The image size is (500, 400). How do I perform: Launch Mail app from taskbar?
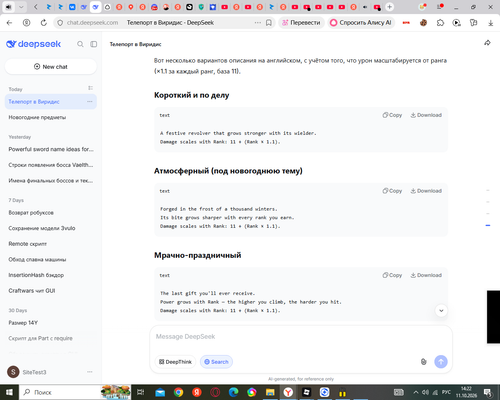pos(160,392)
